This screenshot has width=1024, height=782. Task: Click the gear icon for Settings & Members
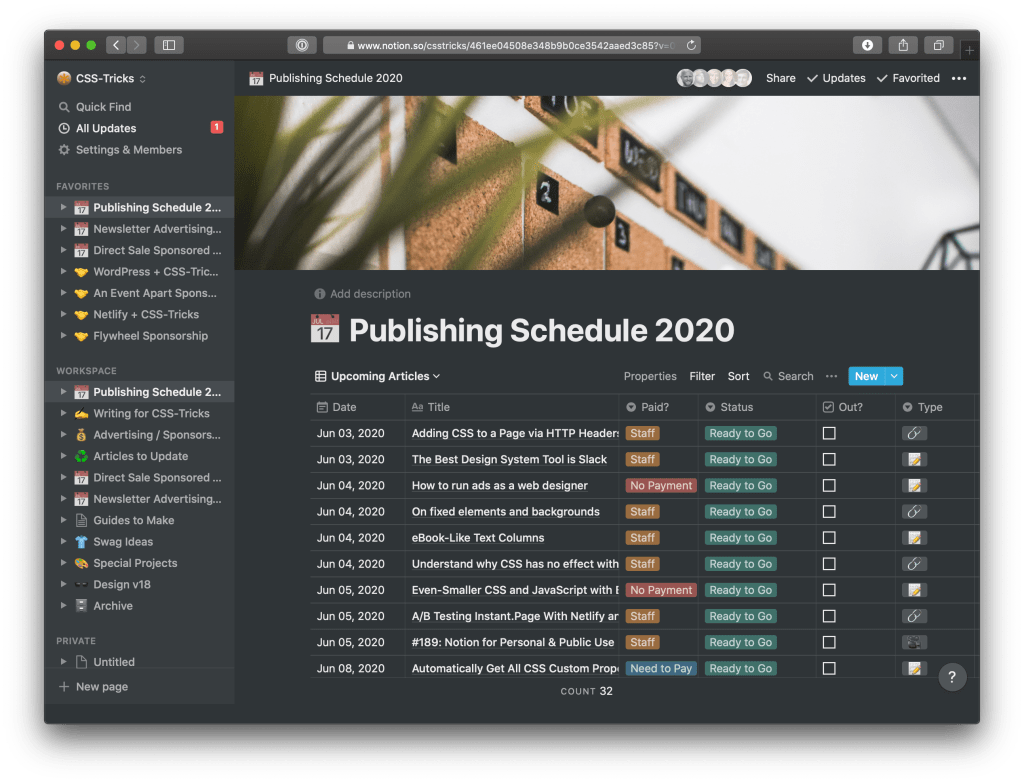click(64, 150)
